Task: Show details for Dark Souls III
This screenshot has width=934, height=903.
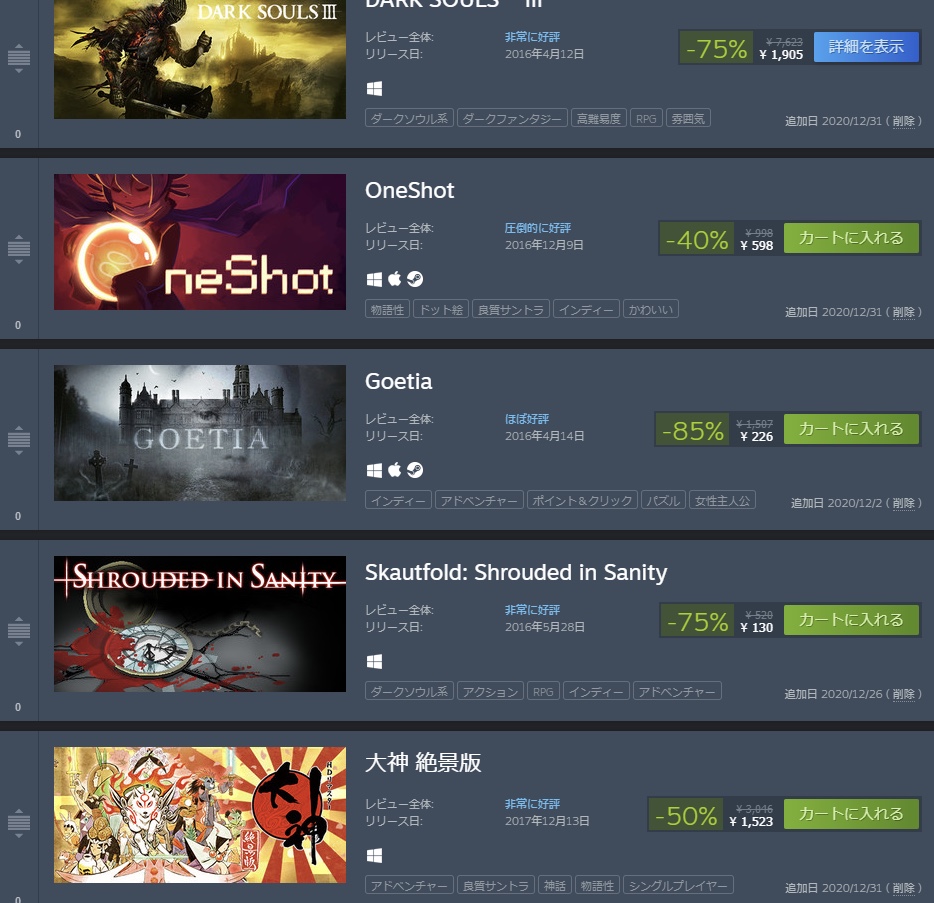Action: pyautogui.click(x=866, y=46)
